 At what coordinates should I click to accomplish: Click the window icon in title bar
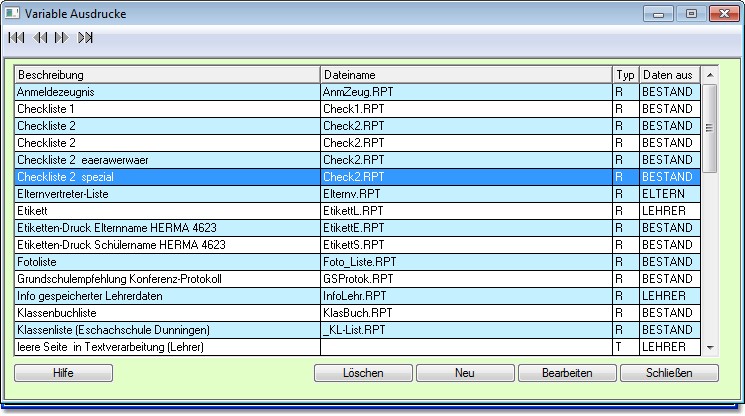pyautogui.click(x=14, y=14)
